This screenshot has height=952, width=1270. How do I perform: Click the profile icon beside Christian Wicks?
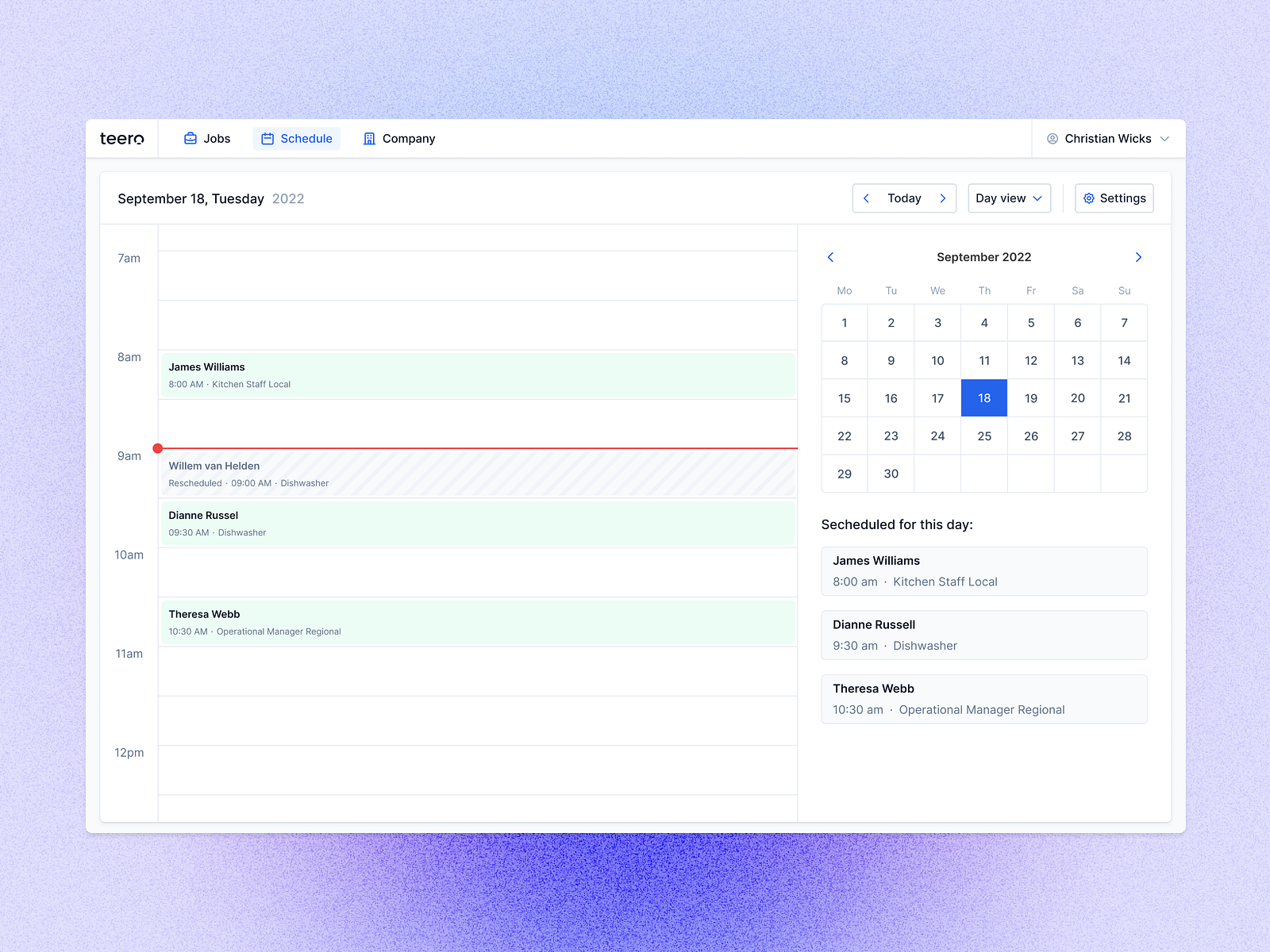pos(1053,138)
